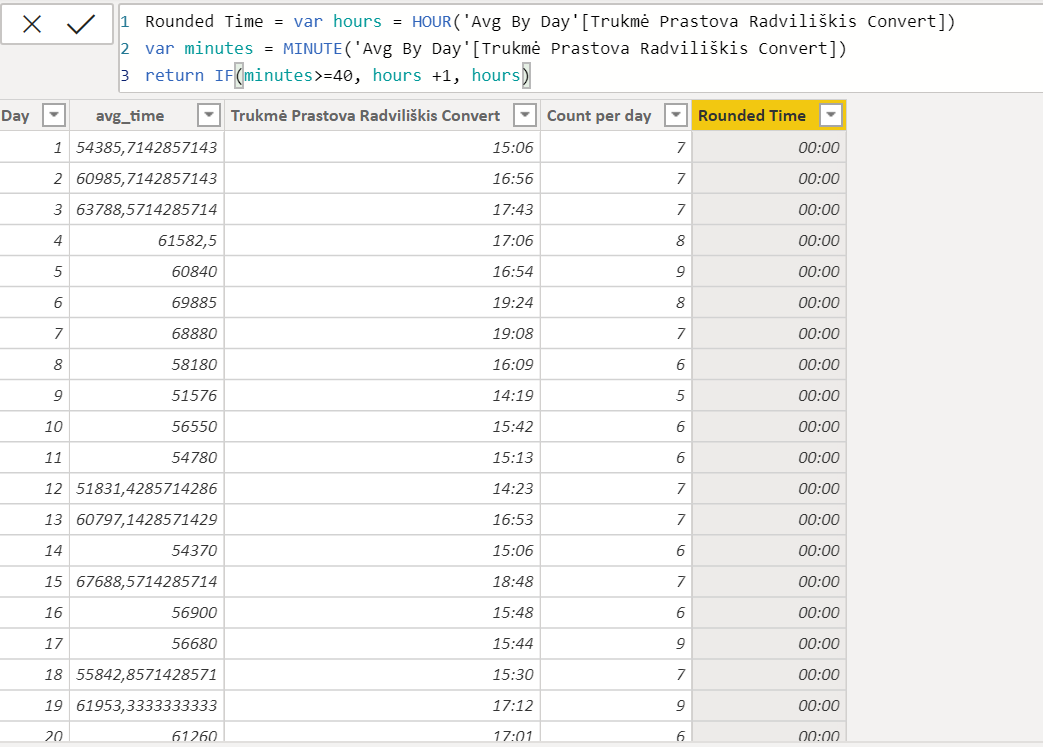The width and height of the screenshot is (1043, 747).
Task: Click the converted time cell 17:43
Action: [382, 210]
